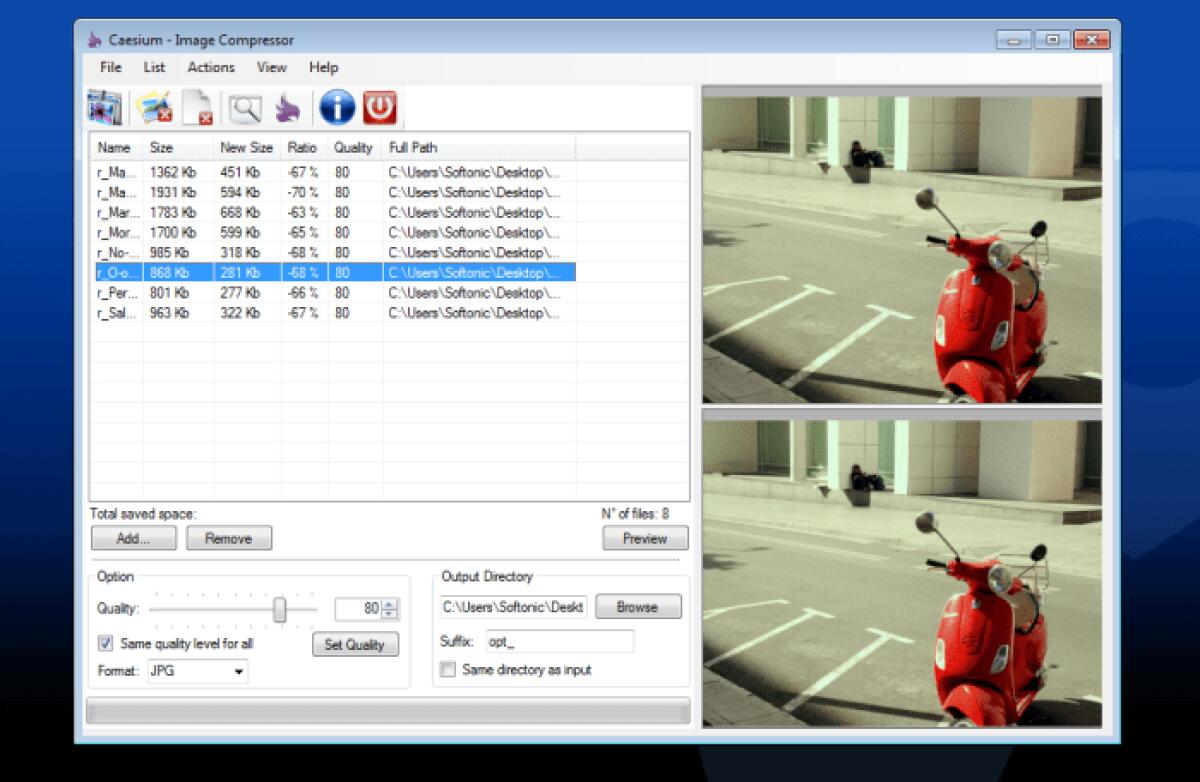Click the red power exit icon
1200x782 pixels.
click(379, 107)
